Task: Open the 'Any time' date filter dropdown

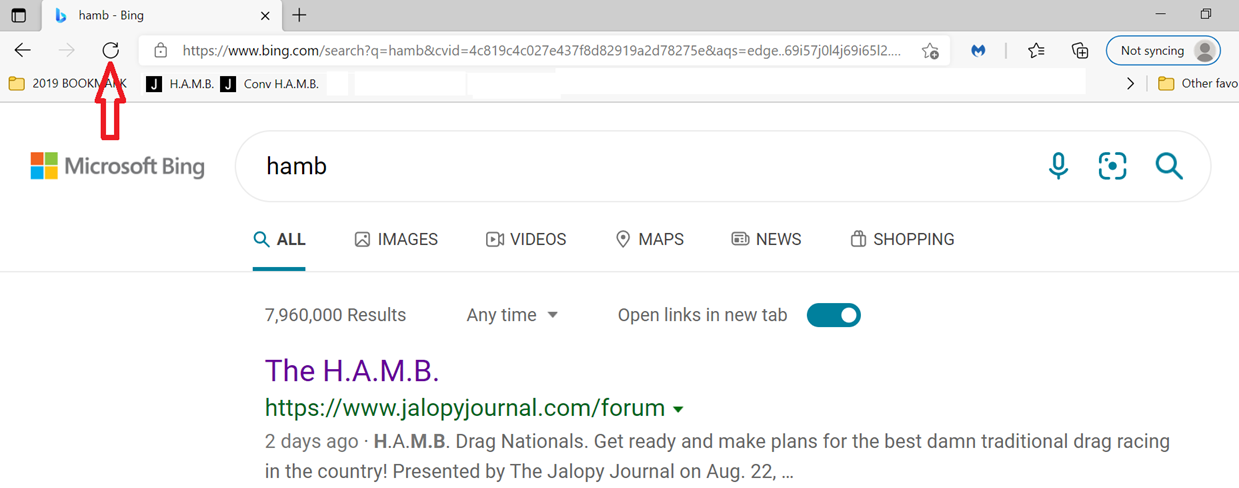Action: click(512, 315)
